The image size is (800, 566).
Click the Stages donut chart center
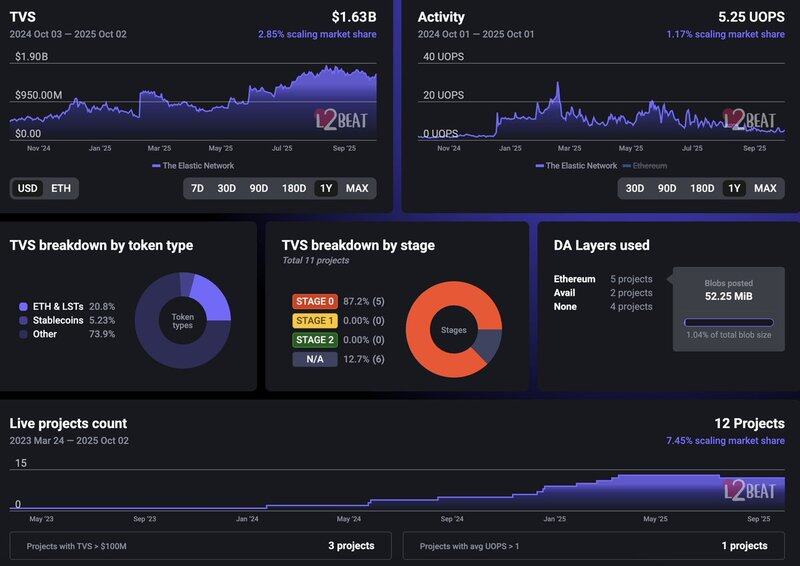tap(453, 329)
